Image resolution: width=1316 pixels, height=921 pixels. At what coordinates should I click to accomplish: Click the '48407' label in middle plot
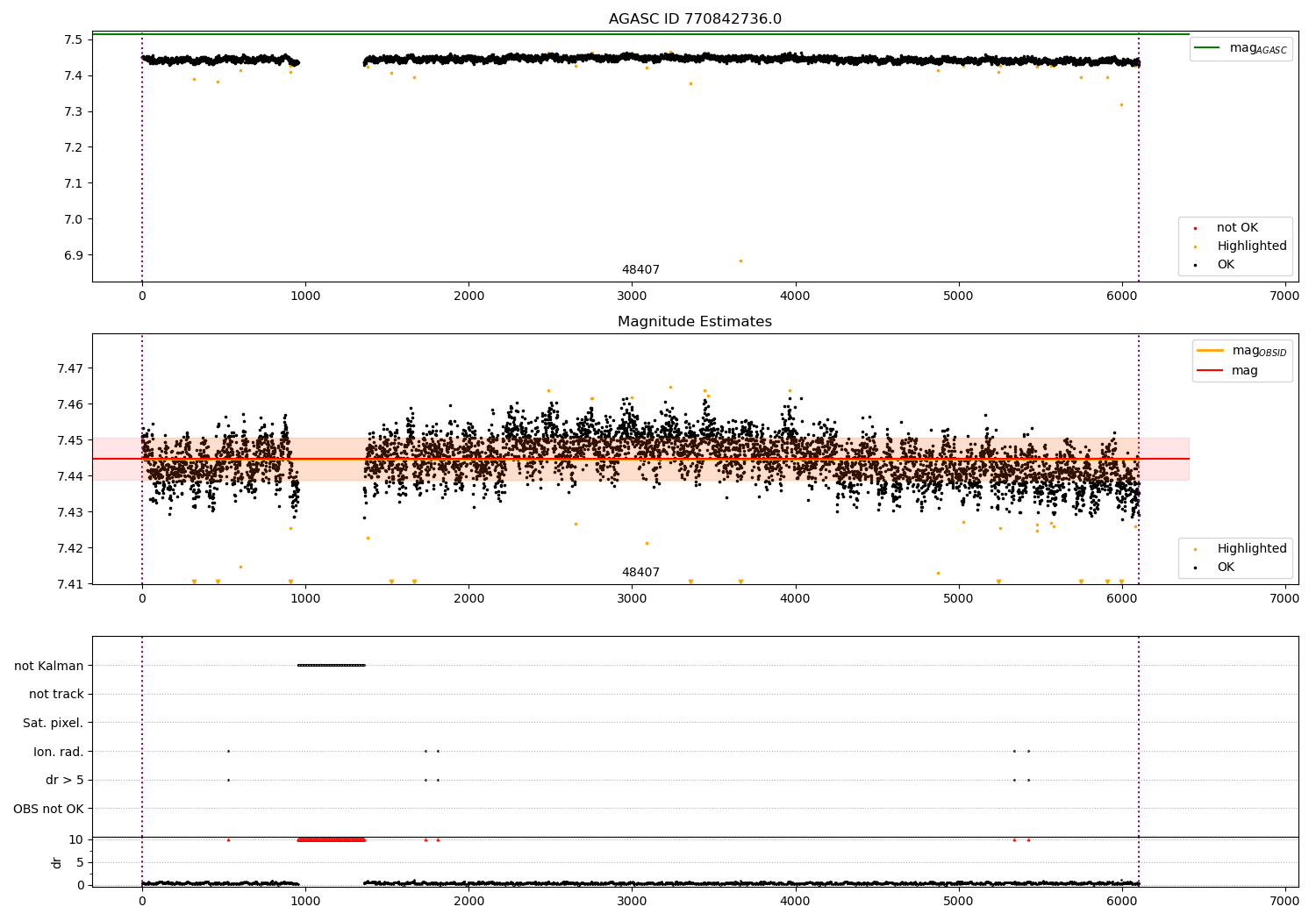[640, 573]
